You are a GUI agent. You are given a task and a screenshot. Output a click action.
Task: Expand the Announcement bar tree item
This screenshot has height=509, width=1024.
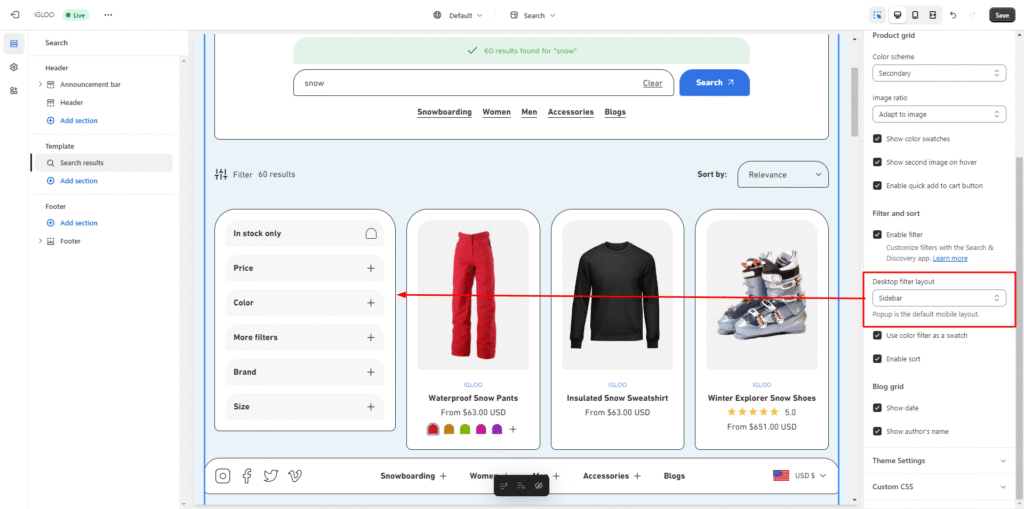point(41,84)
